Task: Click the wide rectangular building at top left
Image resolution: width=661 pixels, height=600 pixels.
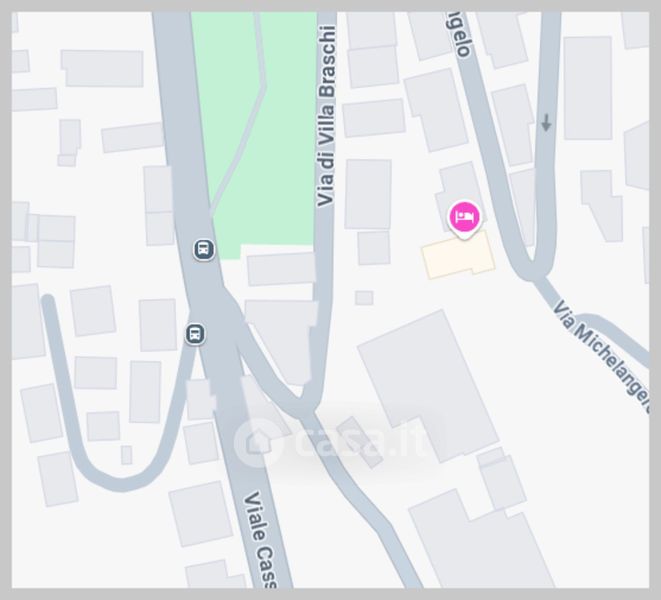Action: 102,68
